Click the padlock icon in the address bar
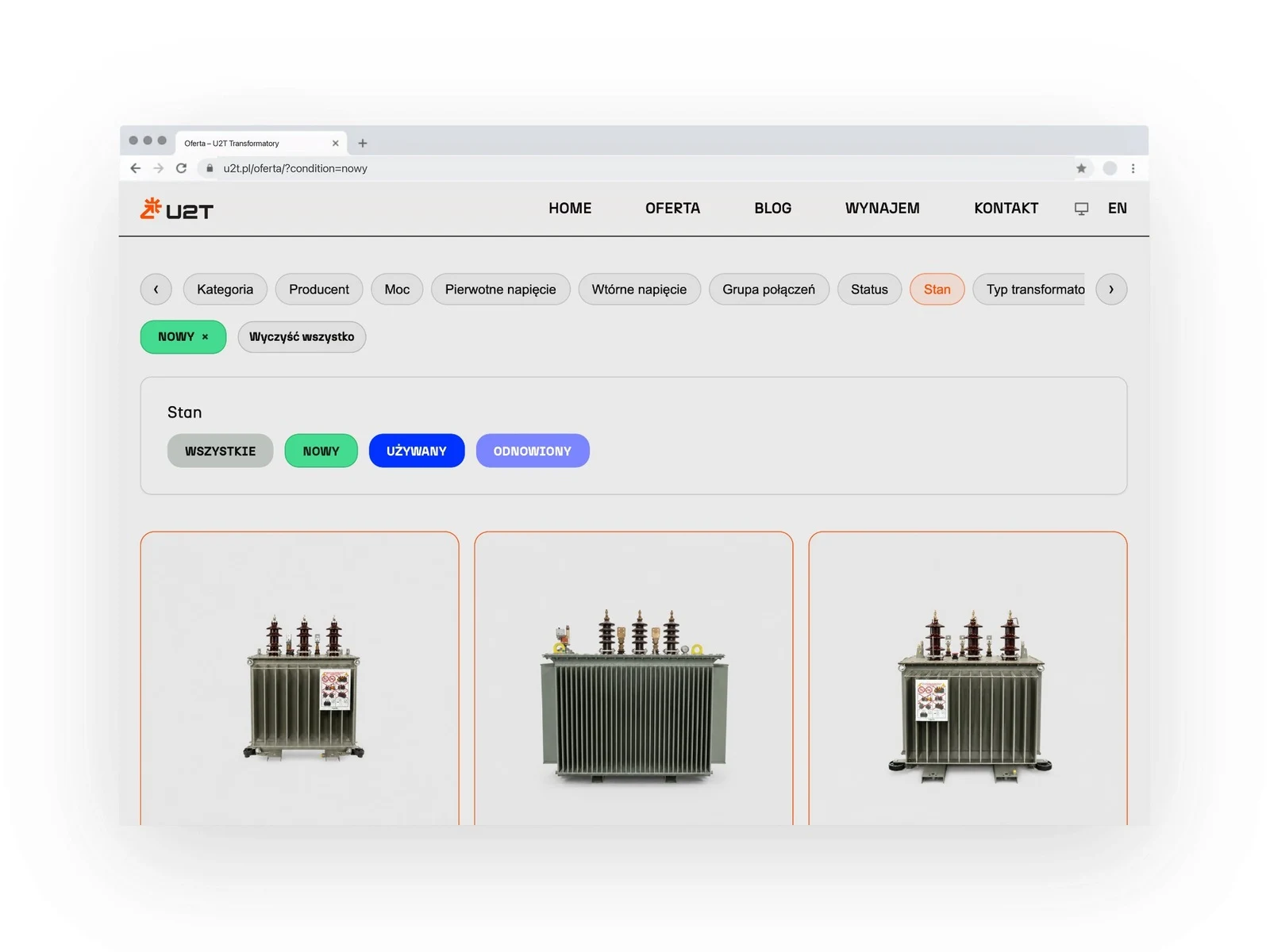Viewport: 1270px width, 952px height. click(x=210, y=168)
